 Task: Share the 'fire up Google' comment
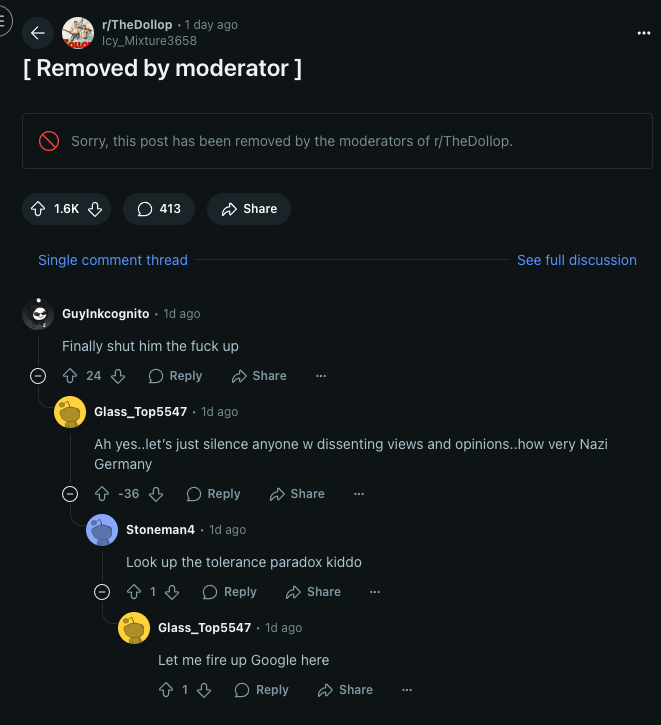click(x=345, y=690)
